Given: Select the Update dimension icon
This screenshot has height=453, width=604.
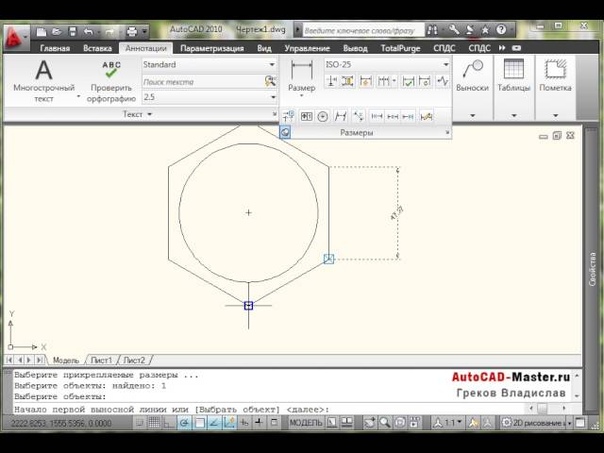Looking at the screenshot, I should click(x=424, y=81).
